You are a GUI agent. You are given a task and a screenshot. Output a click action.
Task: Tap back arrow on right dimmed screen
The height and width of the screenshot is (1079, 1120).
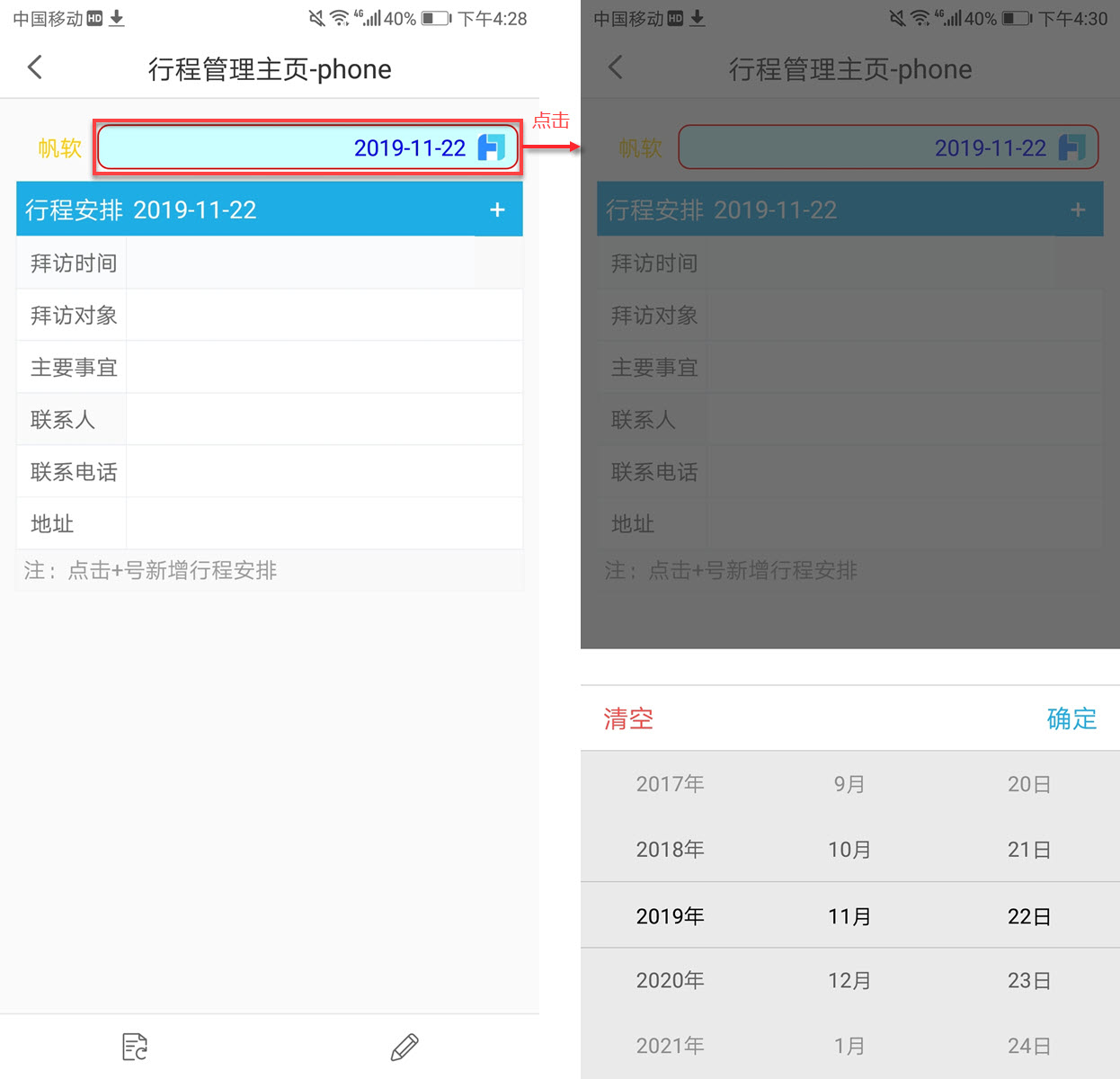[x=616, y=67]
